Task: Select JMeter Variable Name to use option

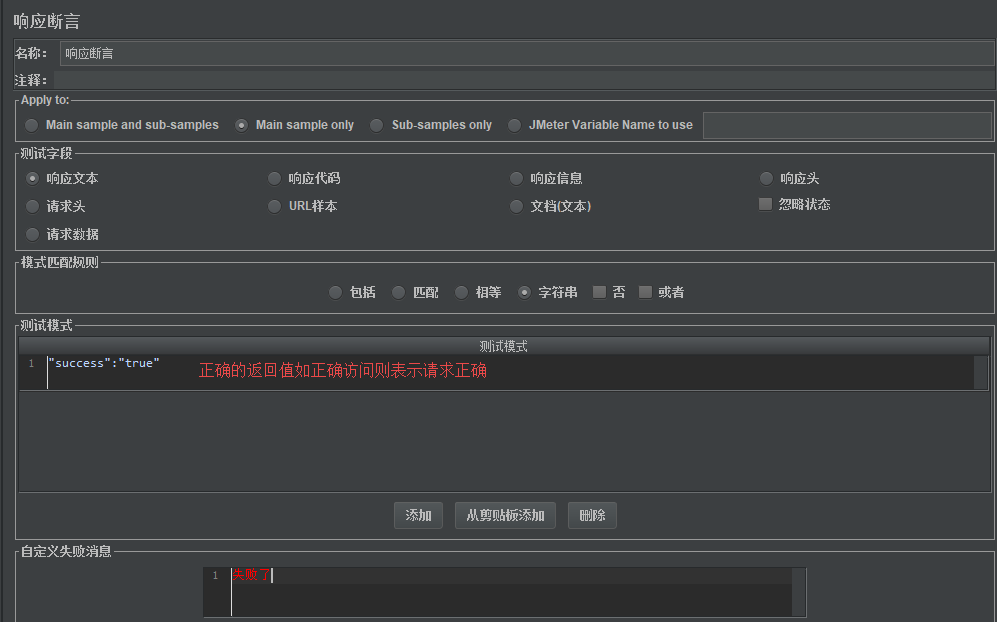Action: [x=514, y=125]
